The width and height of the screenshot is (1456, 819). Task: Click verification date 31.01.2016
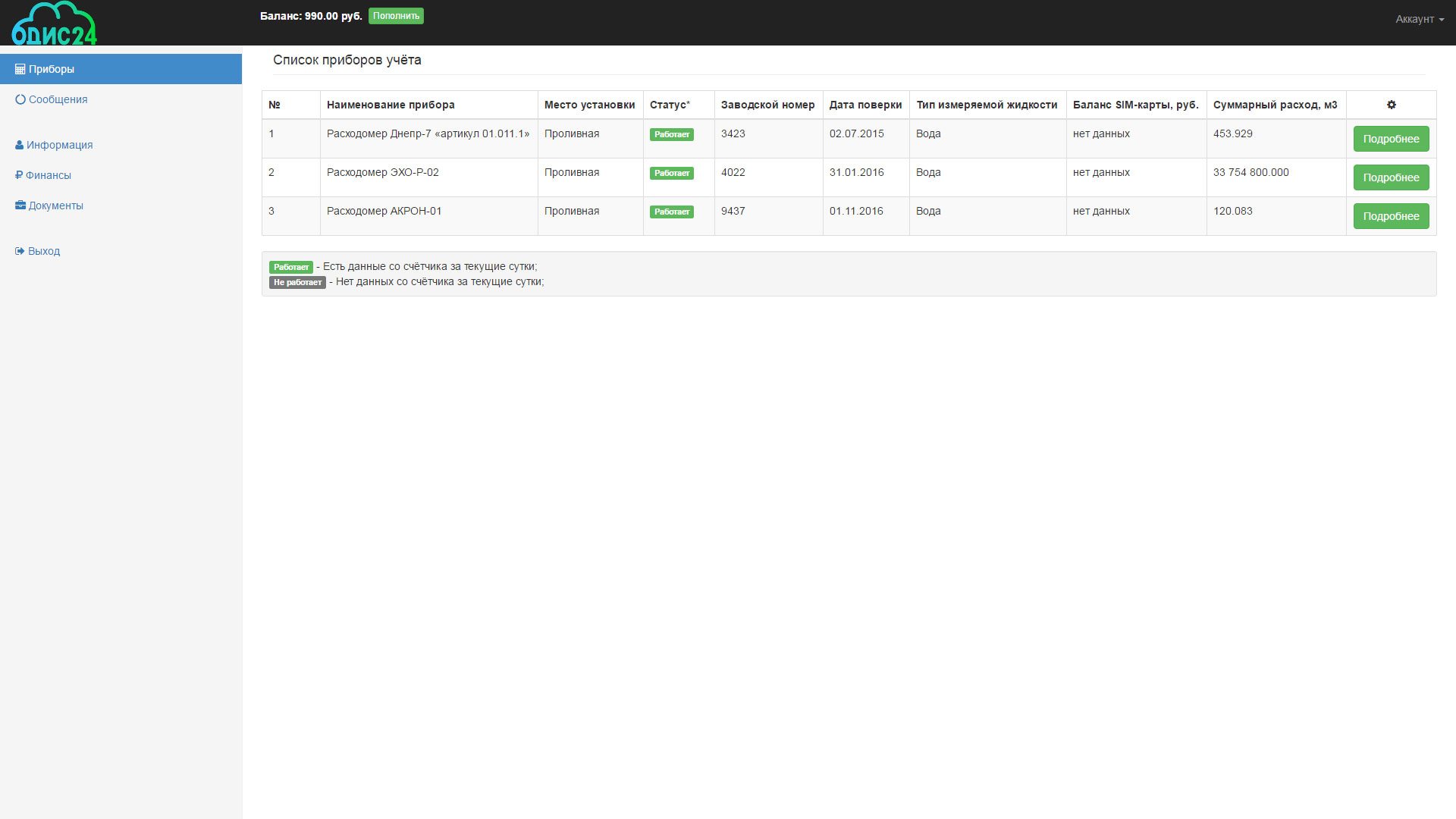point(856,172)
